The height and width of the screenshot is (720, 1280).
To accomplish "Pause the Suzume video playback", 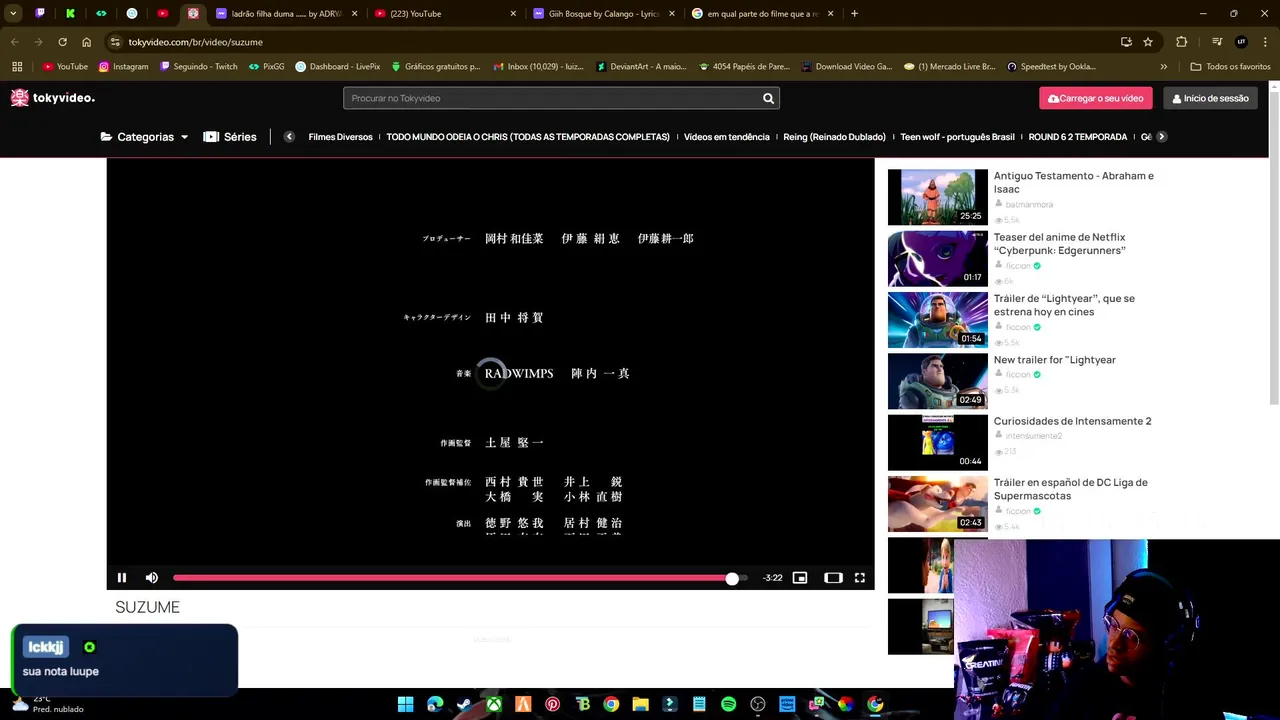I will pos(122,578).
